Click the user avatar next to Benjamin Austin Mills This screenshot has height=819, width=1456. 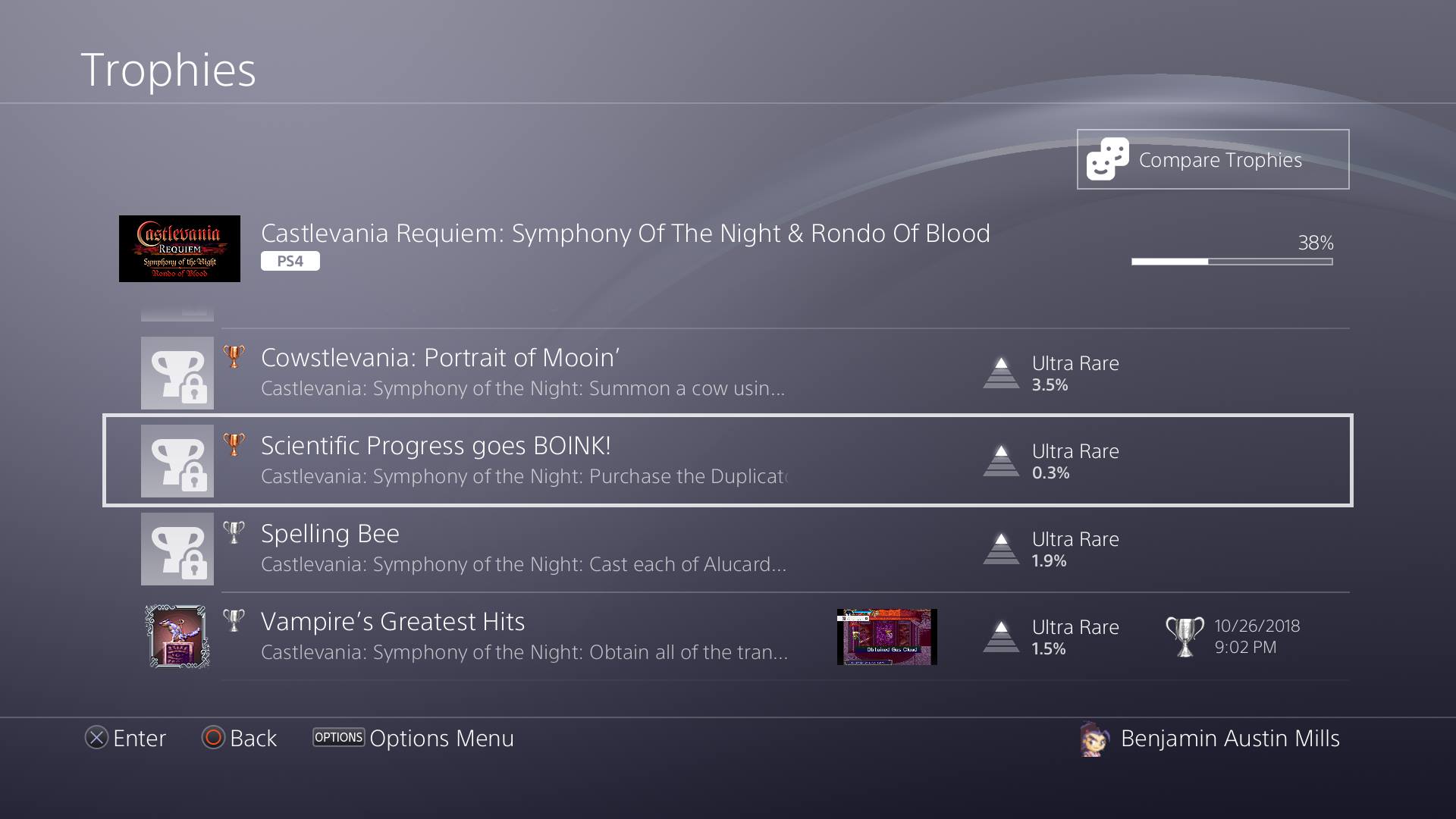click(x=1094, y=739)
